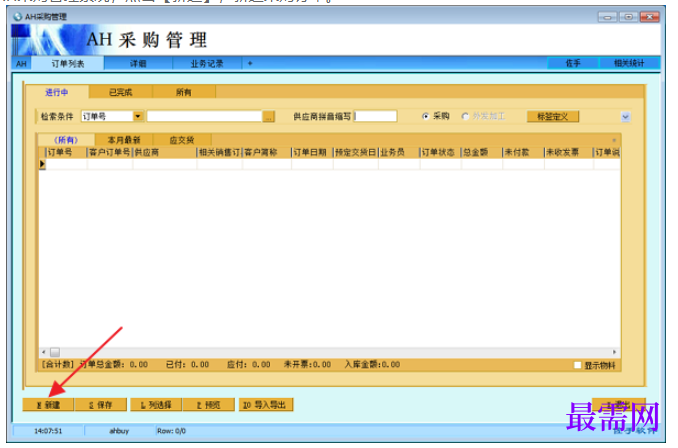
Task: Click the AH tab icon
Action: click(21, 64)
